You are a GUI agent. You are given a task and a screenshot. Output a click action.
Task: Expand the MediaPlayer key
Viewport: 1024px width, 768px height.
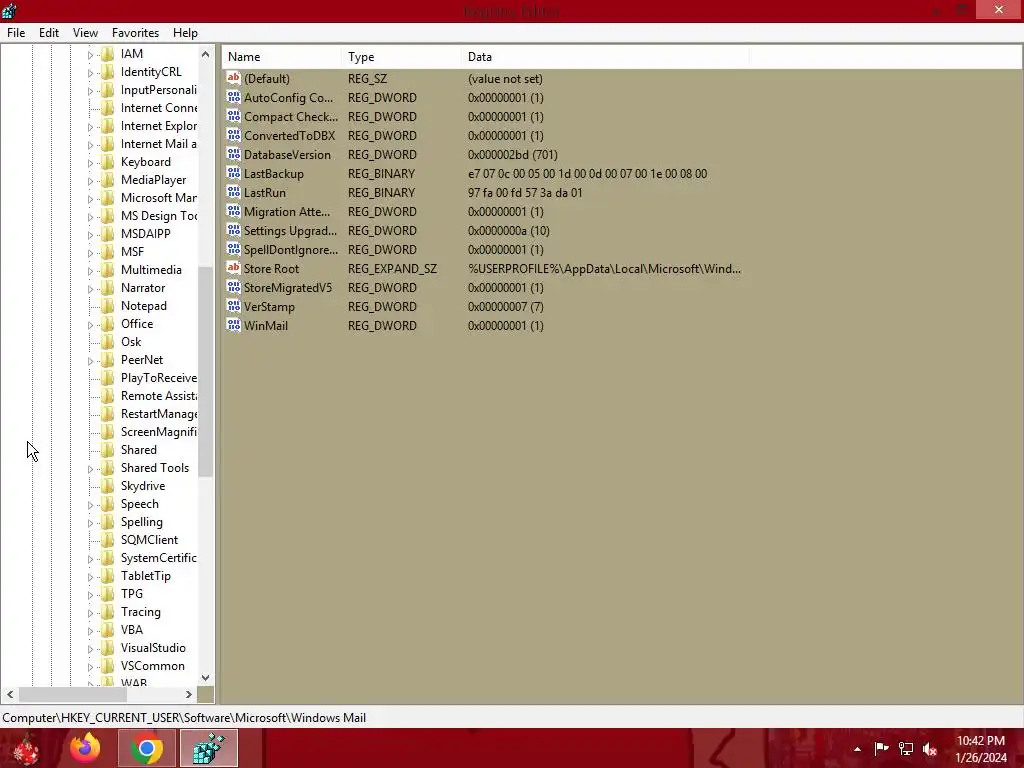tap(90, 181)
